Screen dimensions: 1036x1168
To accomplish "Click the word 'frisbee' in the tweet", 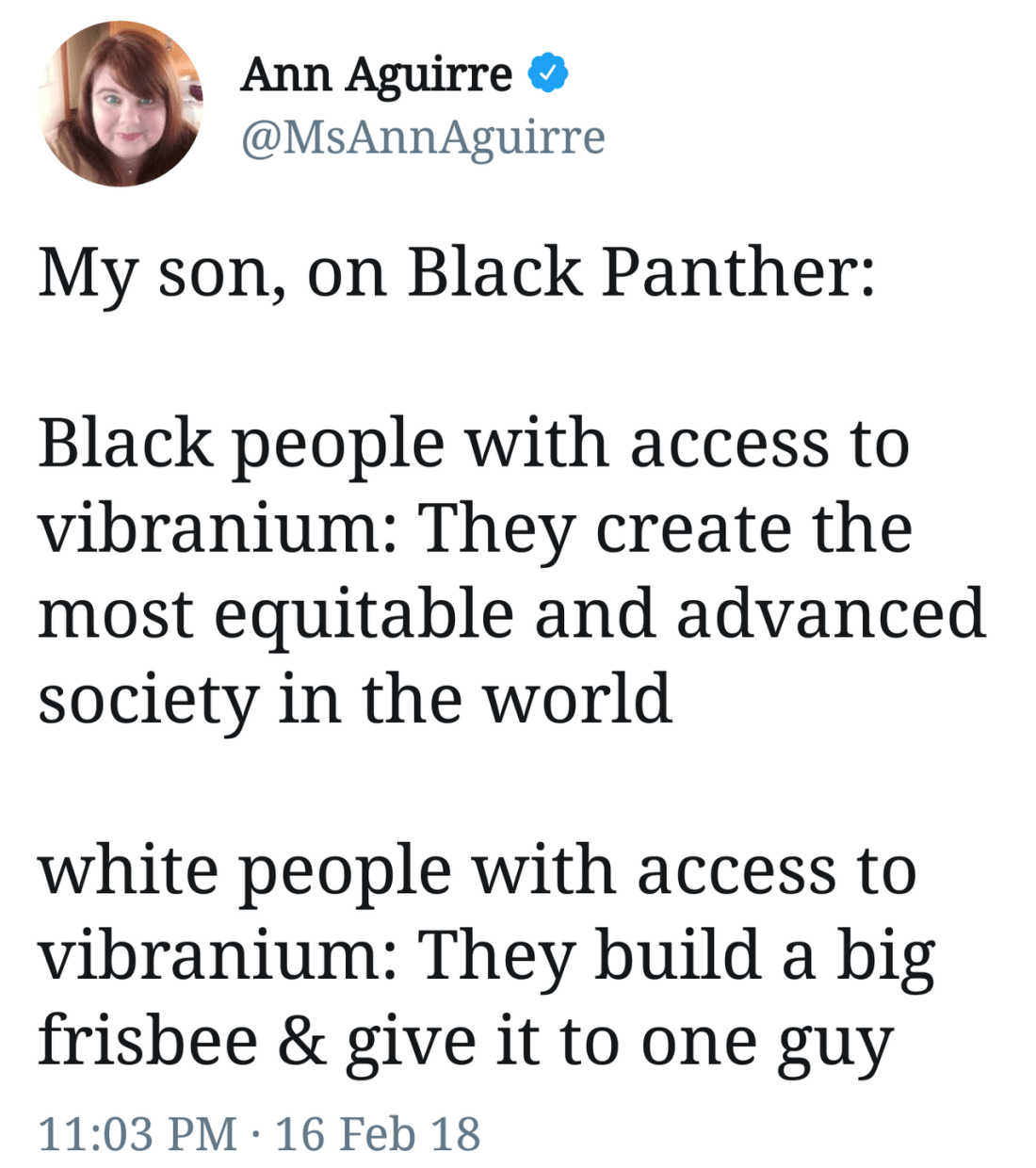I will pyautogui.click(x=147, y=1041).
